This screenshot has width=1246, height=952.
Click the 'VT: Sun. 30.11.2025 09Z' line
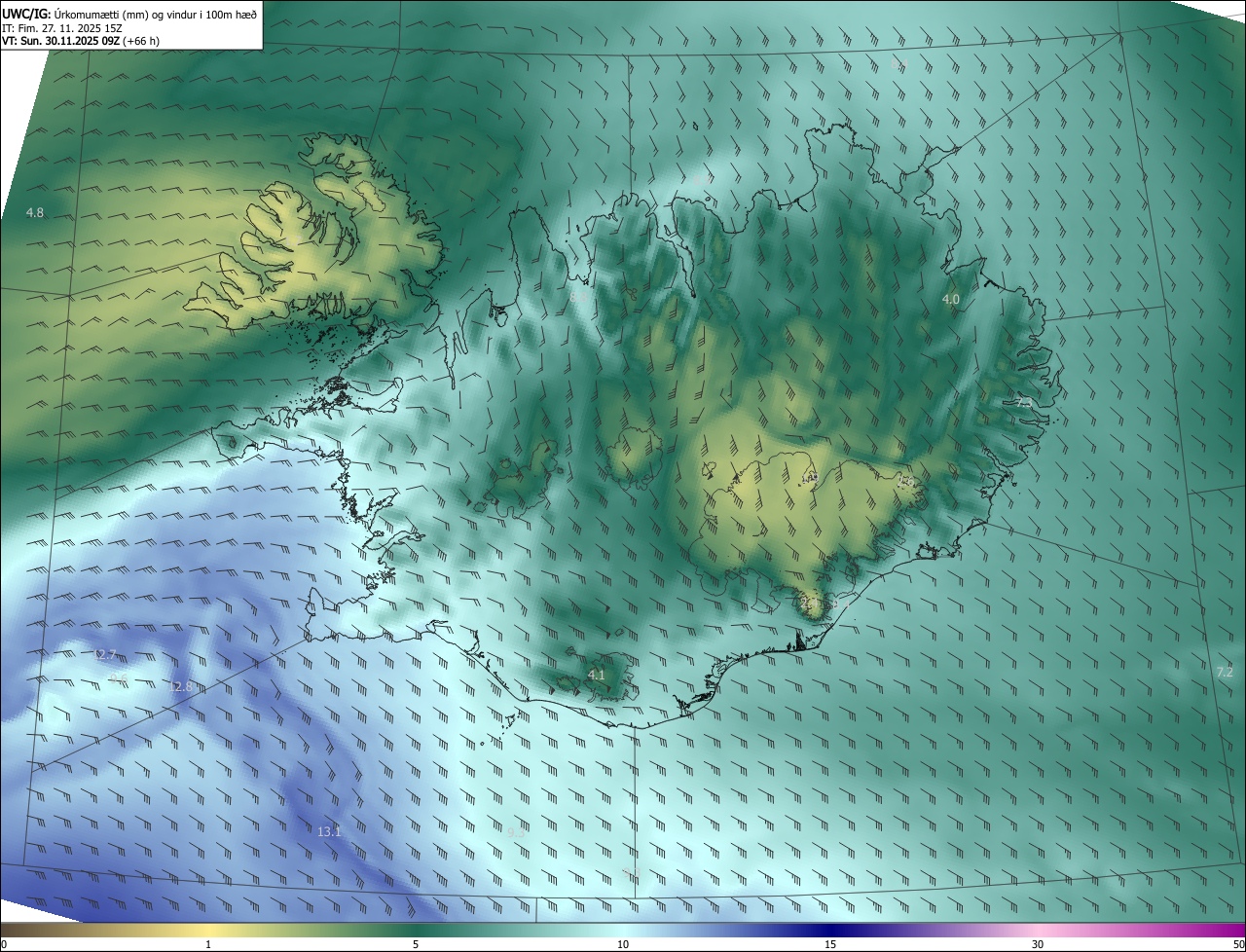pyautogui.click(x=81, y=41)
